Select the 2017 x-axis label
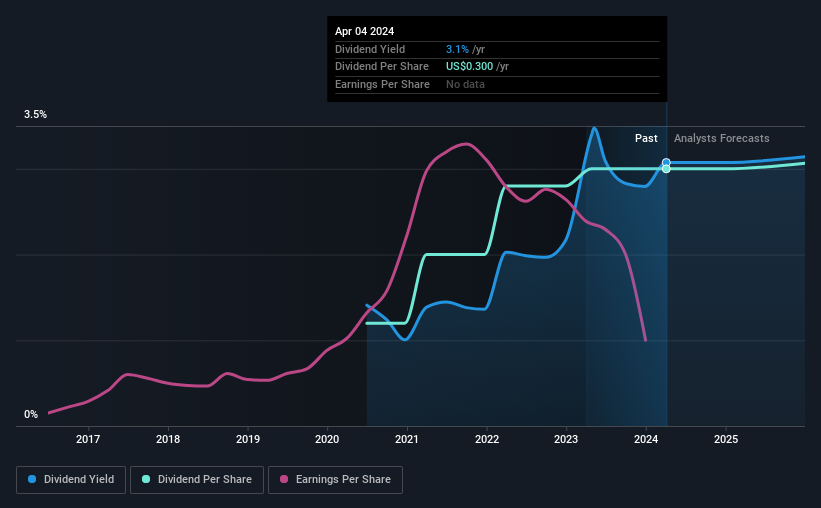821x508 pixels. pyautogui.click(x=88, y=439)
